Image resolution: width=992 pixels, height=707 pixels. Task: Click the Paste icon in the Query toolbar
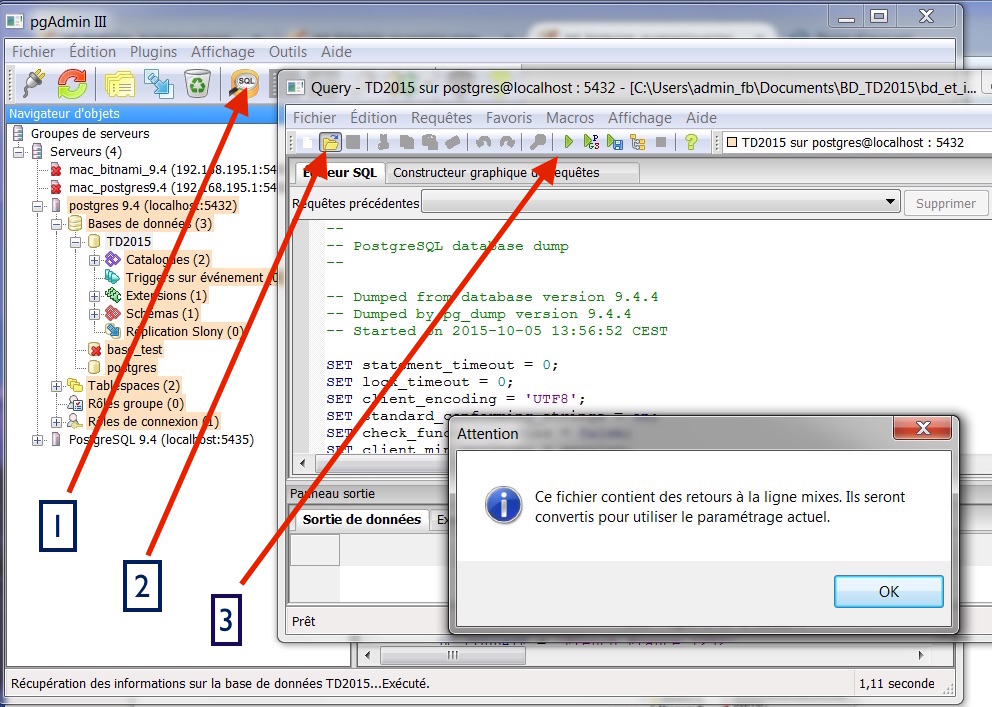point(430,142)
